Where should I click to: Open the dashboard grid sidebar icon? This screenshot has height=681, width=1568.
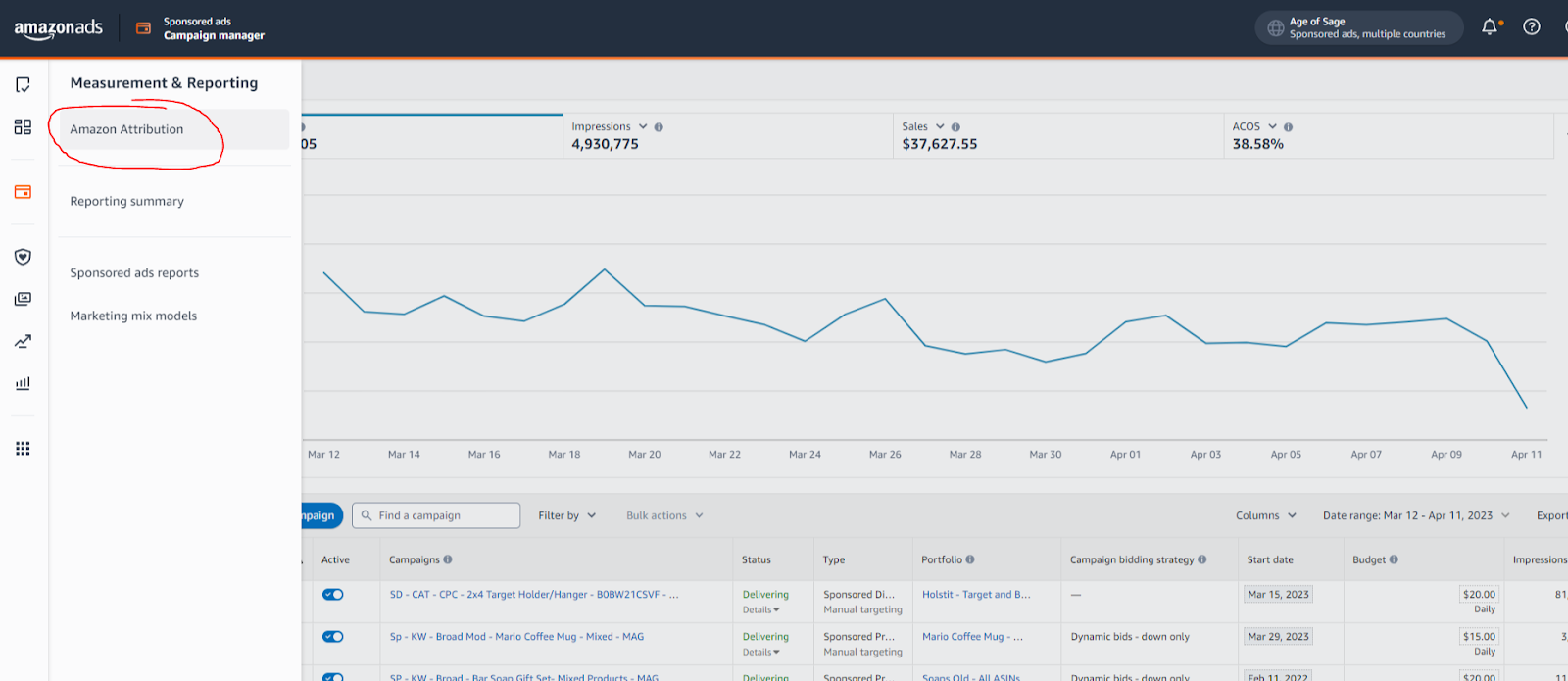pyautogui.click(x=23, y=127)
